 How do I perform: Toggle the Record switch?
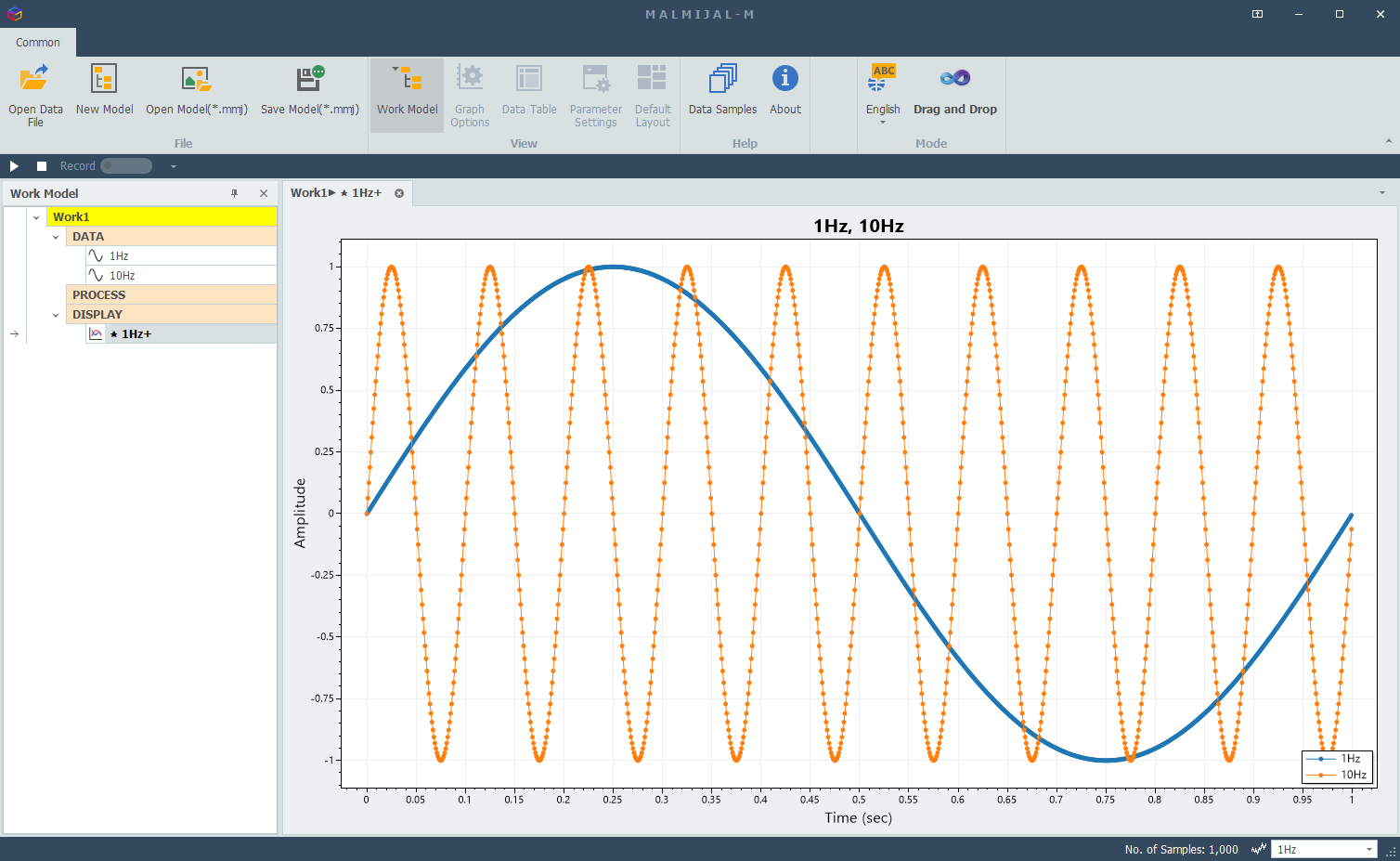click(x=126, y=166)
